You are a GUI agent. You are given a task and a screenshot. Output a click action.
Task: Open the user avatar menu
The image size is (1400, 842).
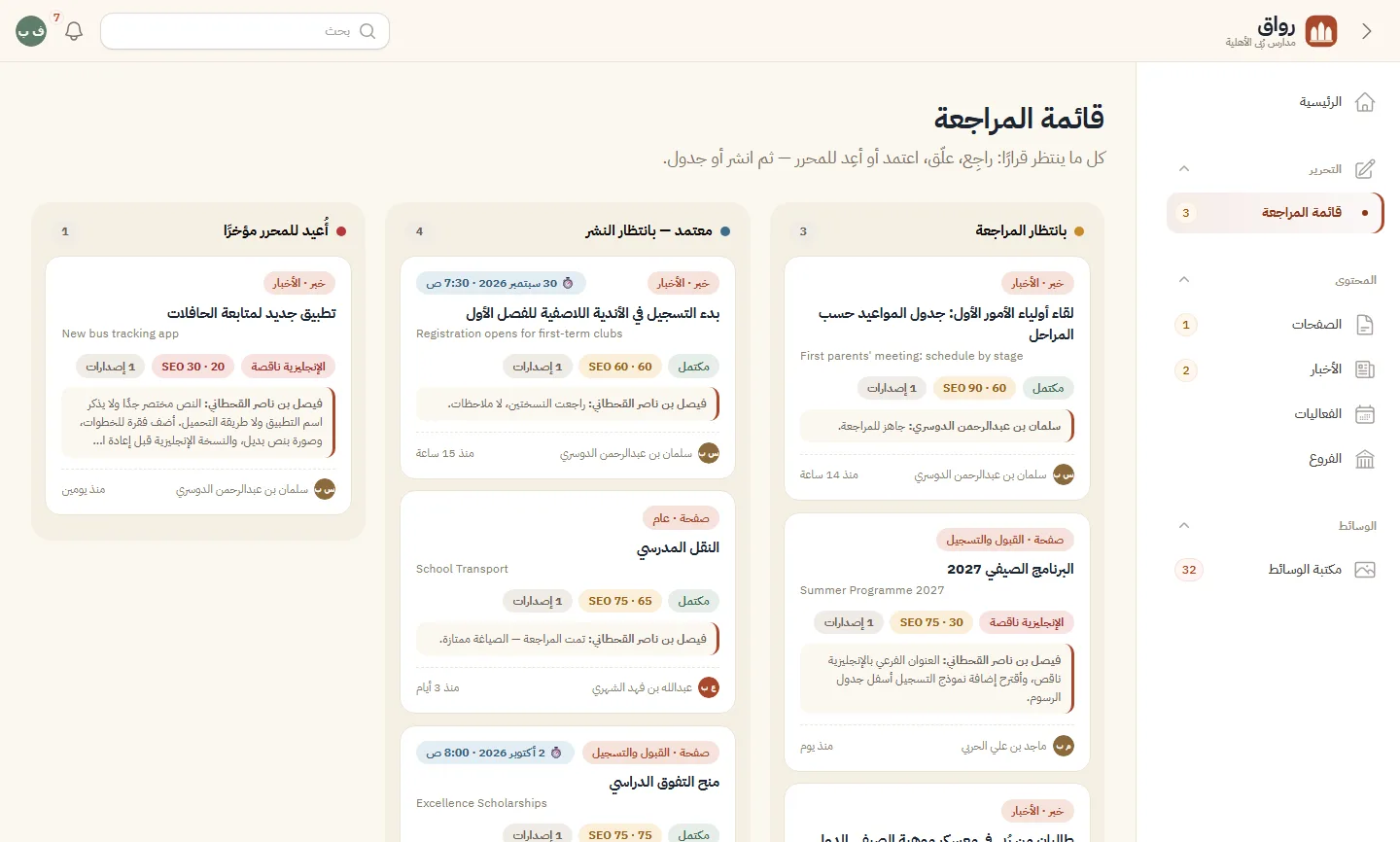pyautogui.click(x=31, y=31)
